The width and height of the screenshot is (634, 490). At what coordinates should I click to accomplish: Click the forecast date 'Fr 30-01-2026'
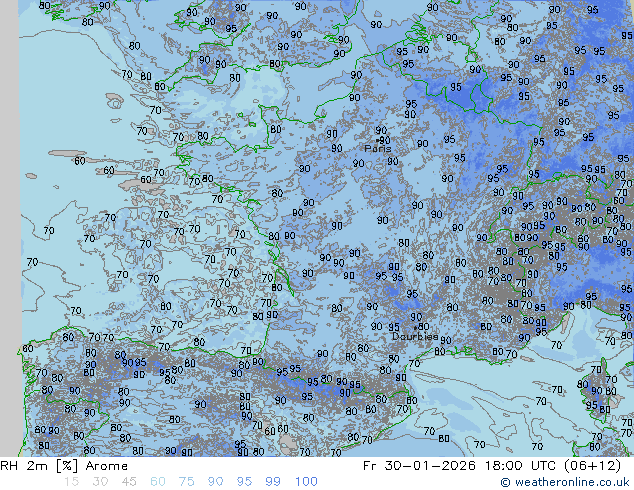[419, 466]
